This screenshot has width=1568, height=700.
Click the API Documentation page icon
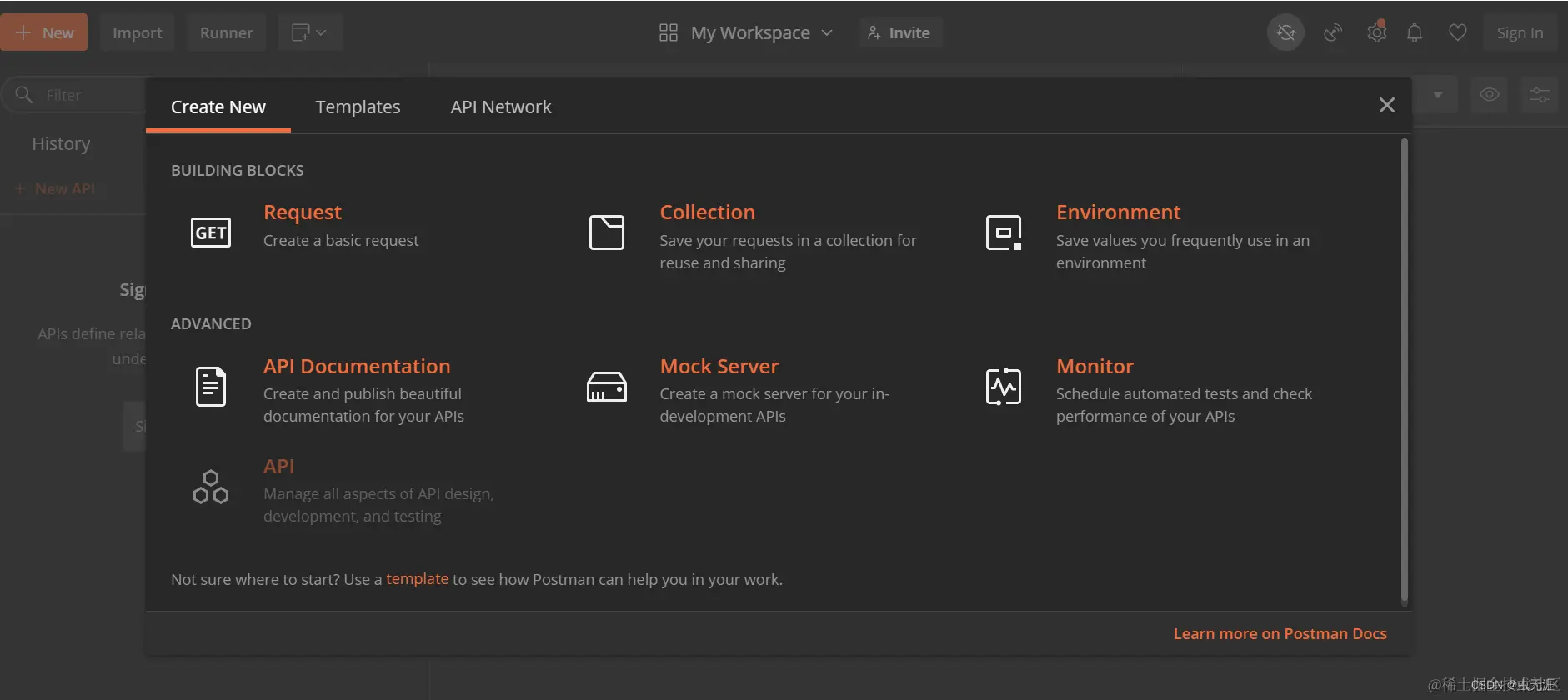pyautogui.click(x=211, y=387)
